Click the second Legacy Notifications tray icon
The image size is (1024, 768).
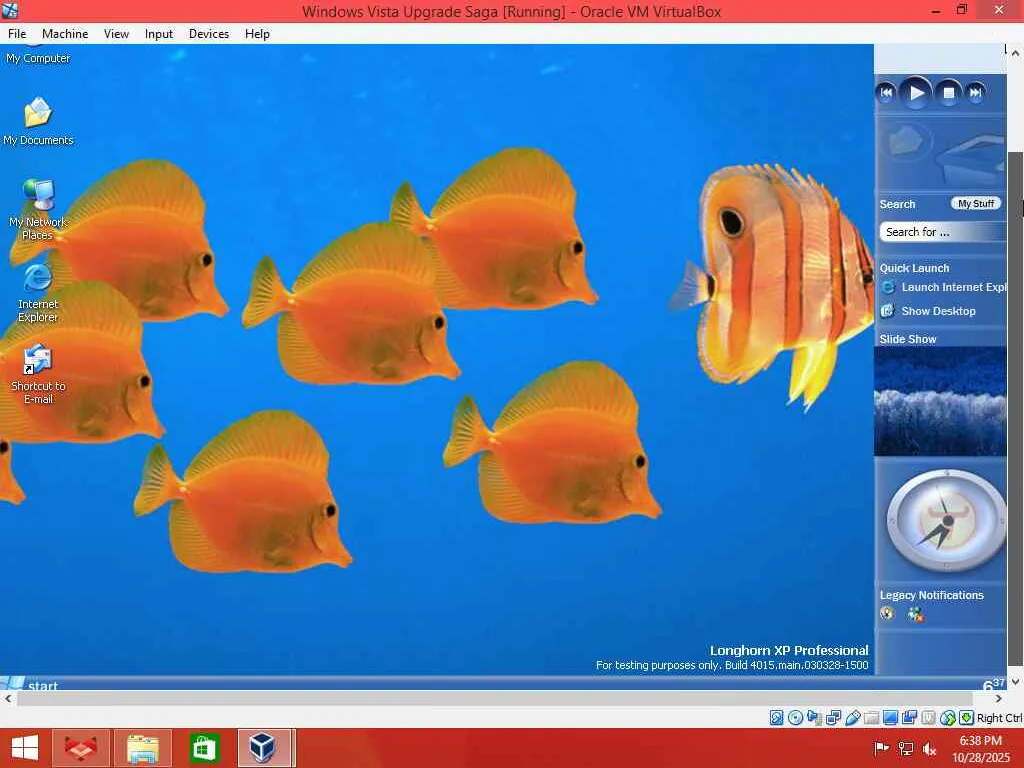[916, 614]
